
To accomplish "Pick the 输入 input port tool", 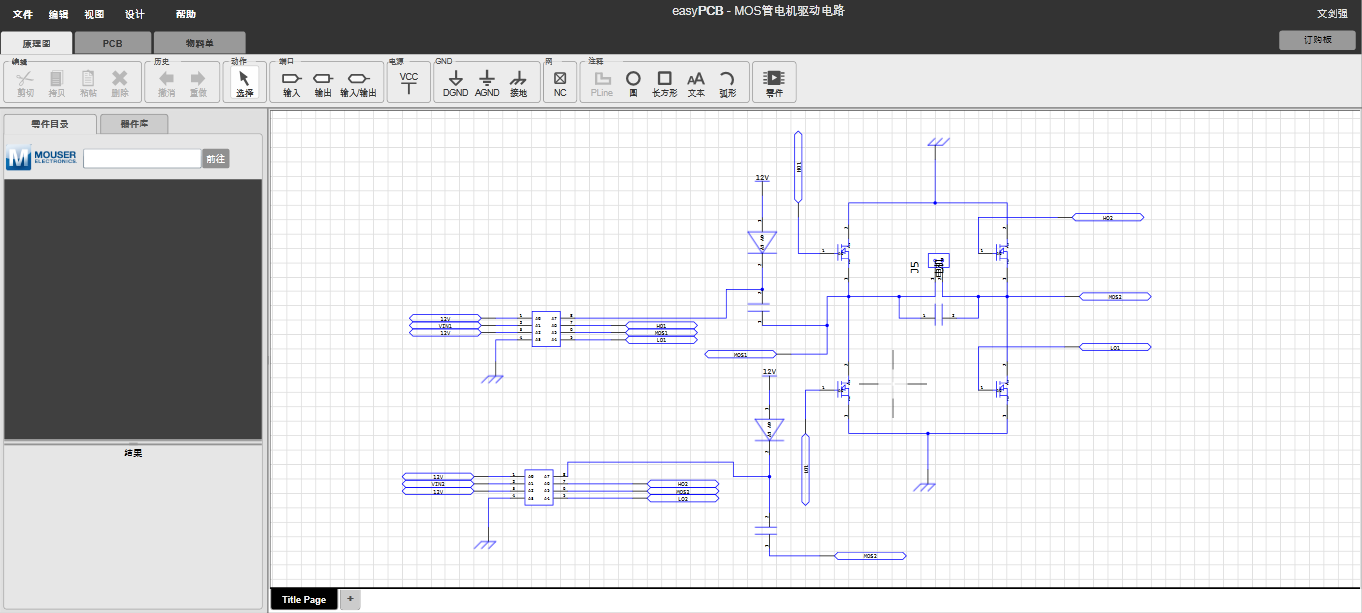I will coord(292,83).
